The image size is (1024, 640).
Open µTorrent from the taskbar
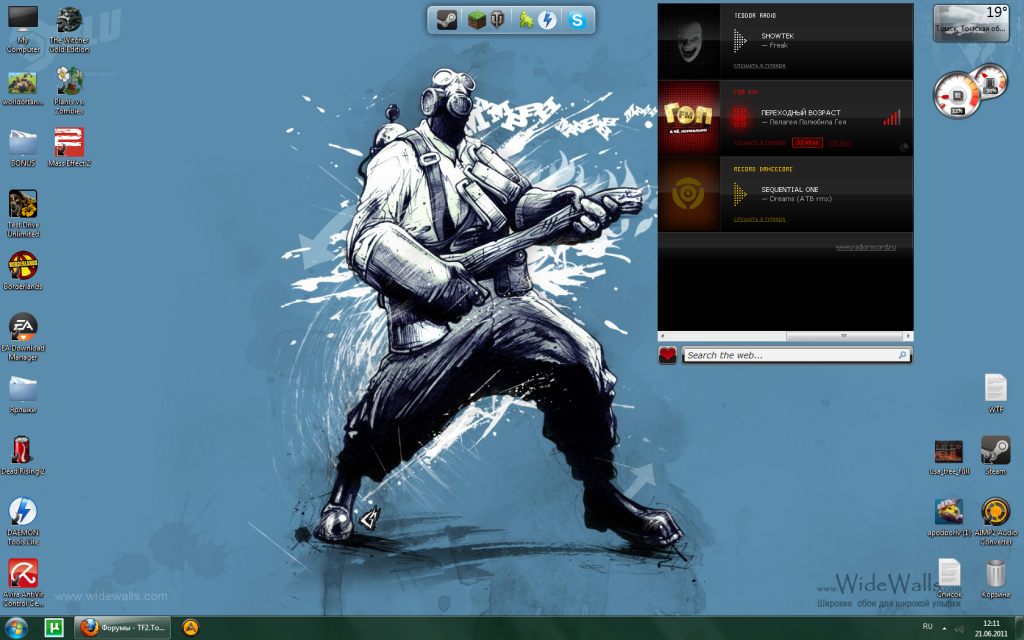54,628
